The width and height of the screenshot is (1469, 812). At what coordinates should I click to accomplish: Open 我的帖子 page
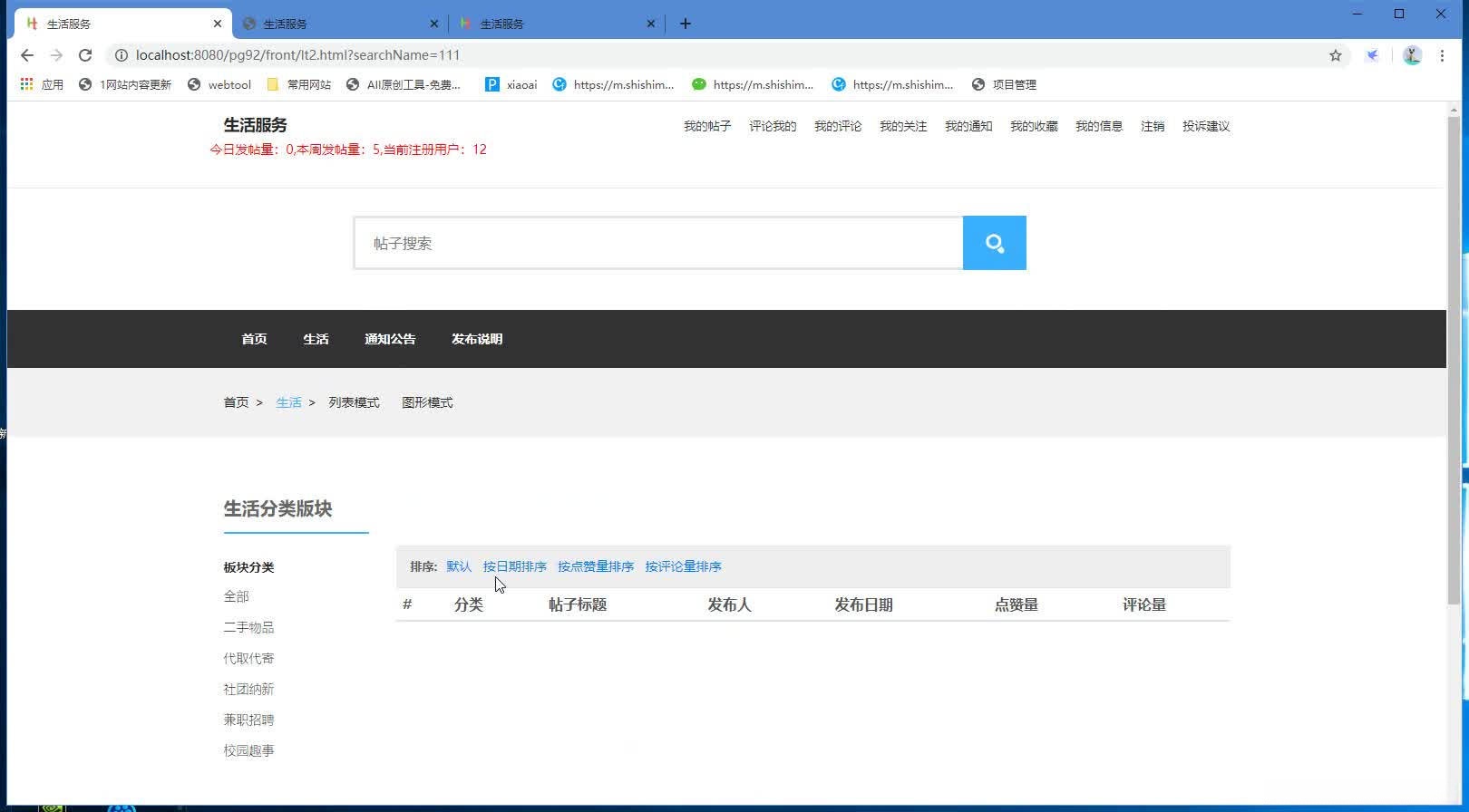coord(707,126)
